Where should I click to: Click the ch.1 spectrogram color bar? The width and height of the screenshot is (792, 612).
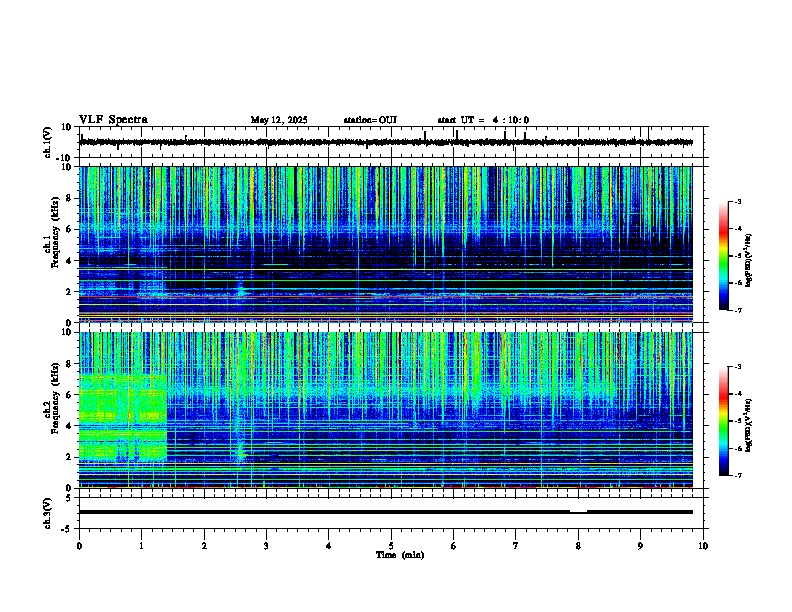click(724, 256)
